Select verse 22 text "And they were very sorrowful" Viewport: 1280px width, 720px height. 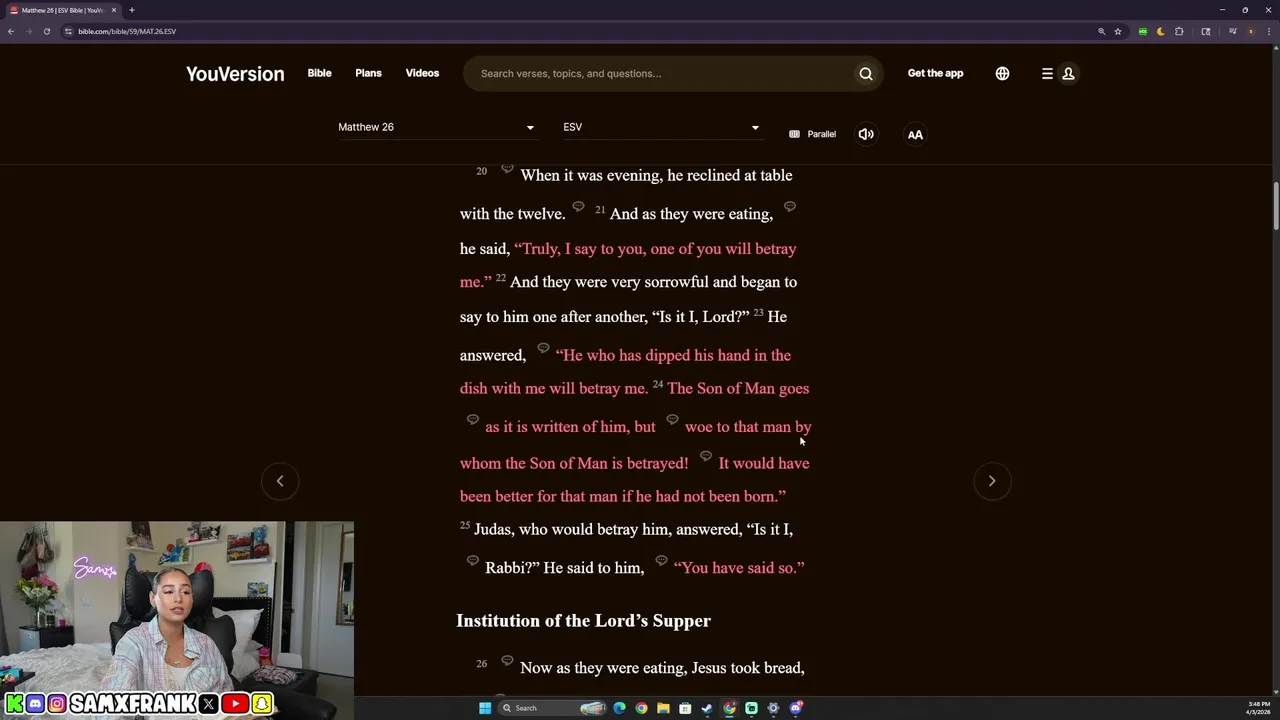click(x=610, y=282)
